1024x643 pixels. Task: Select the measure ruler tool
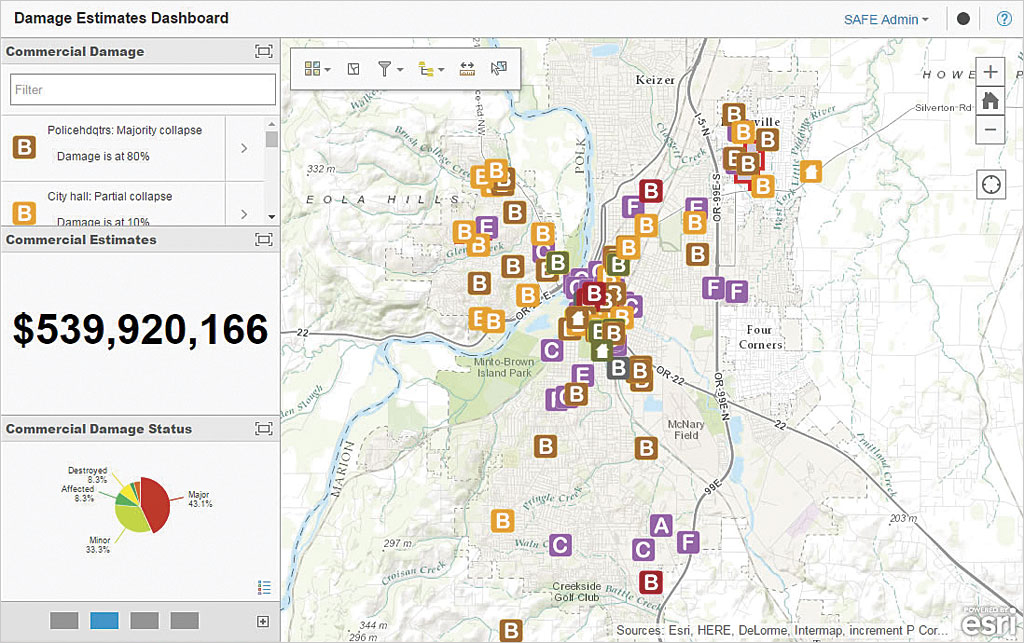point(467,69)
